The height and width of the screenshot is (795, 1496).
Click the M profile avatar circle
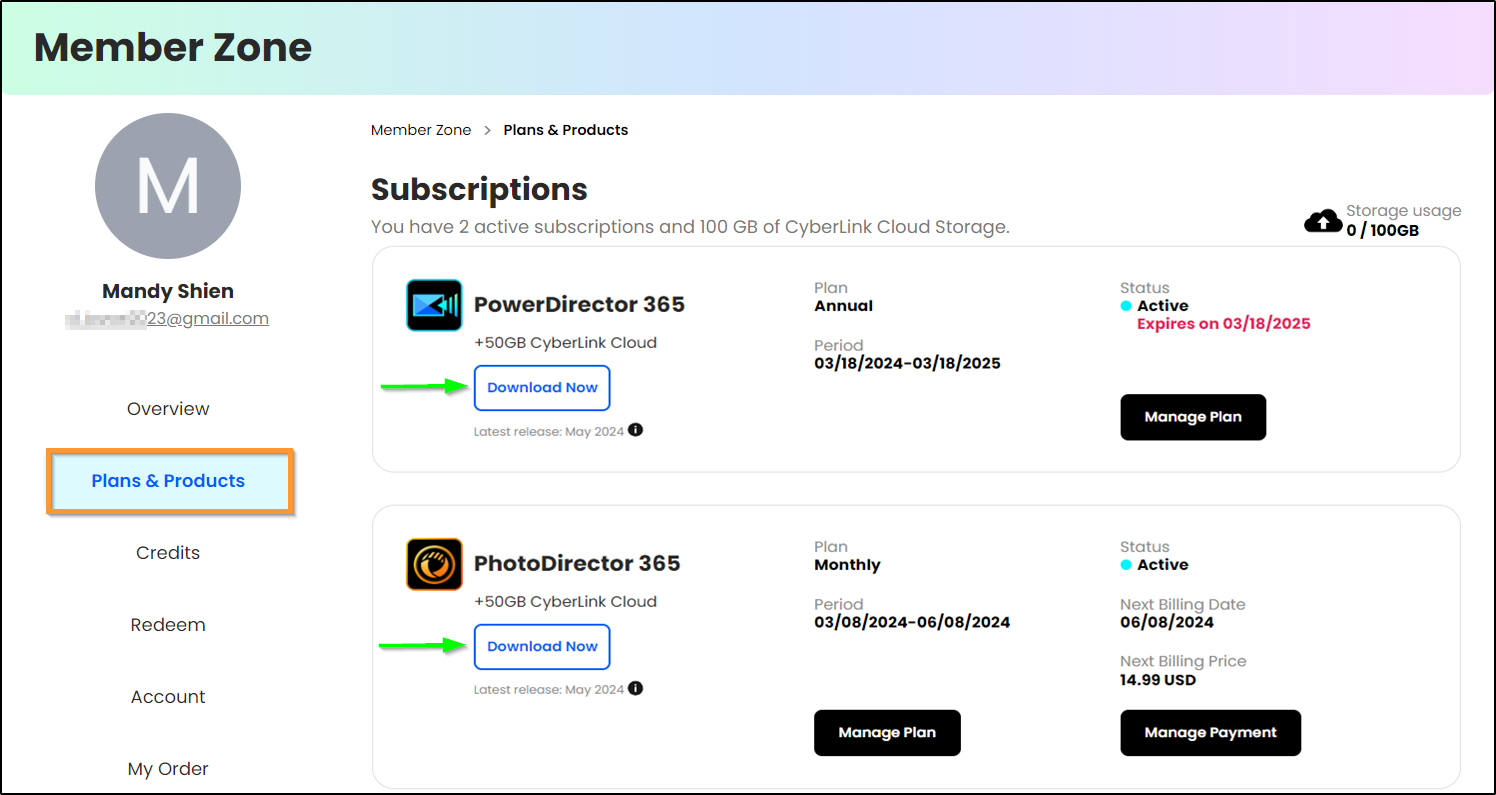[168, 186]
